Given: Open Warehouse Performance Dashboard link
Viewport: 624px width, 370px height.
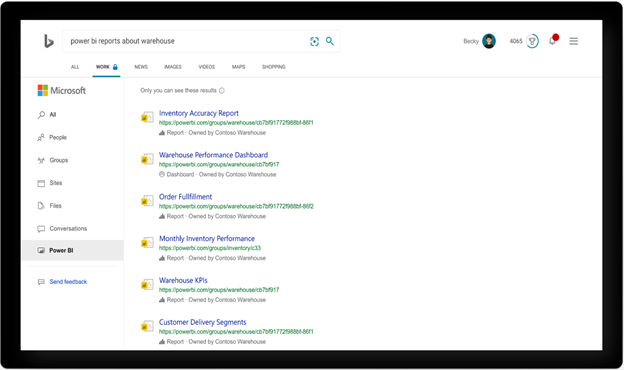Looking at the screenshot, I should (x=213, y=155).
